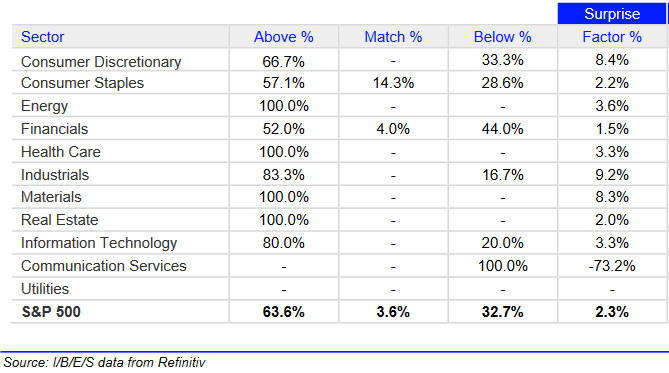This screenshot has width=669, height=373.
Task: Select the Energy sector row
Action: click(339, 106)
